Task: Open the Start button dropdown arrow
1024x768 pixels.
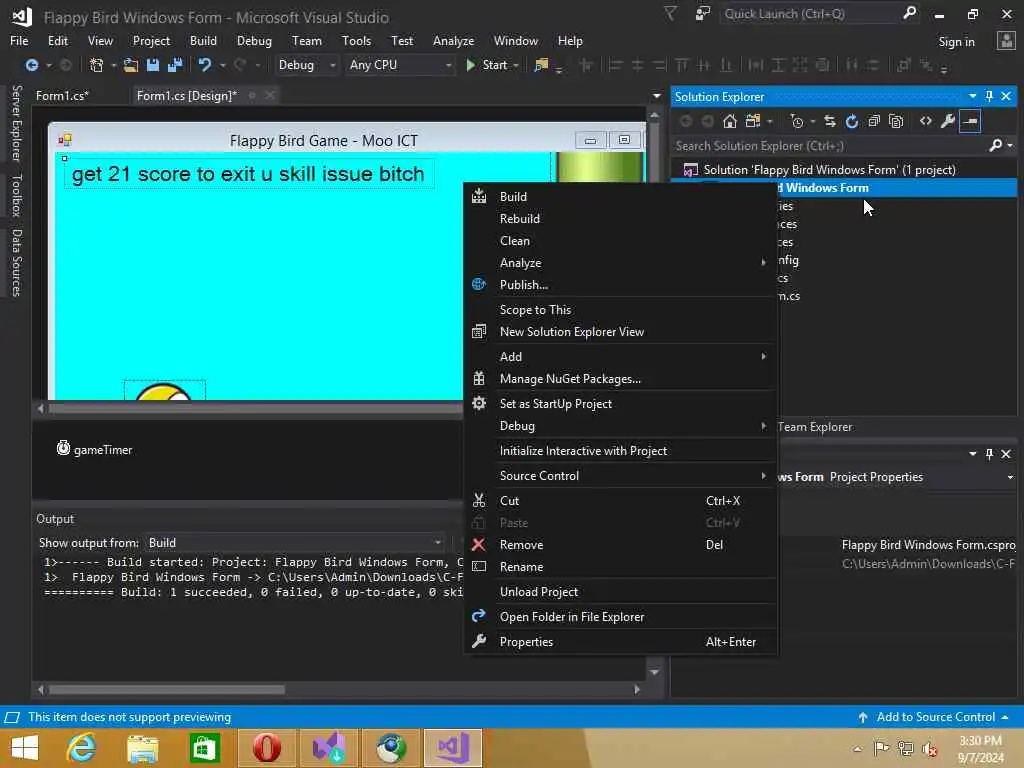Action: [x=516, y=65]
